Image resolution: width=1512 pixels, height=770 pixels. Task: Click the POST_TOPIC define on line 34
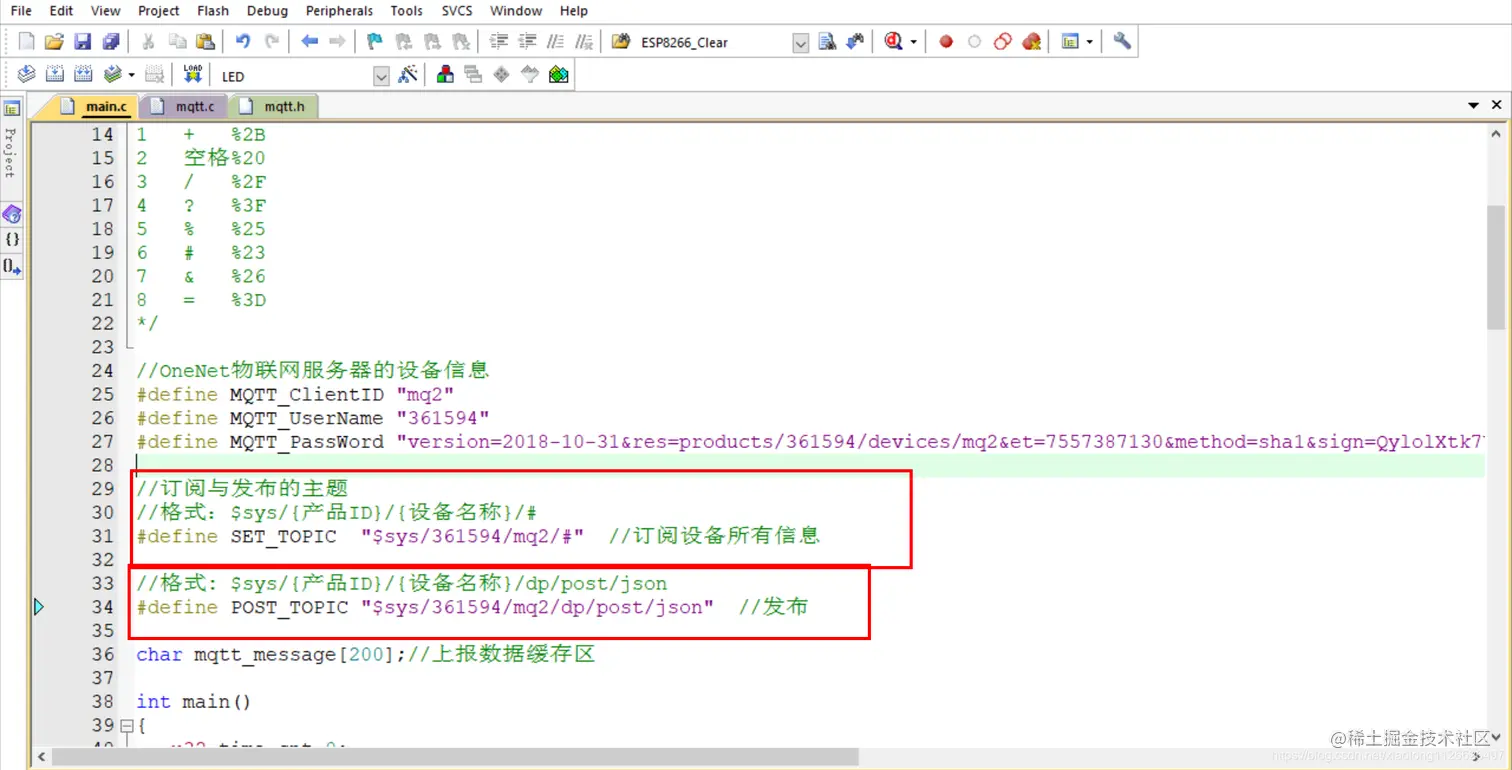[x=472, y=607]
